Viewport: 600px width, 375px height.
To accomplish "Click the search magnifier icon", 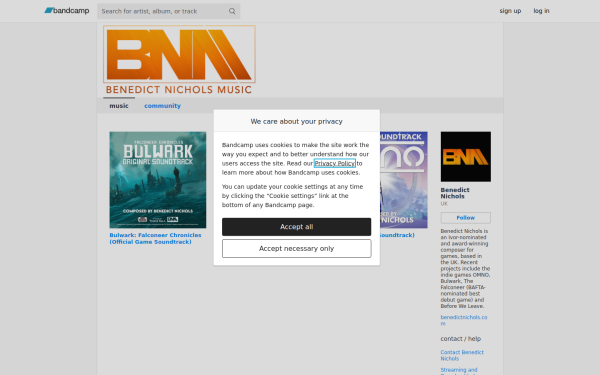I will pyautogui.click(x=232, y=11).
